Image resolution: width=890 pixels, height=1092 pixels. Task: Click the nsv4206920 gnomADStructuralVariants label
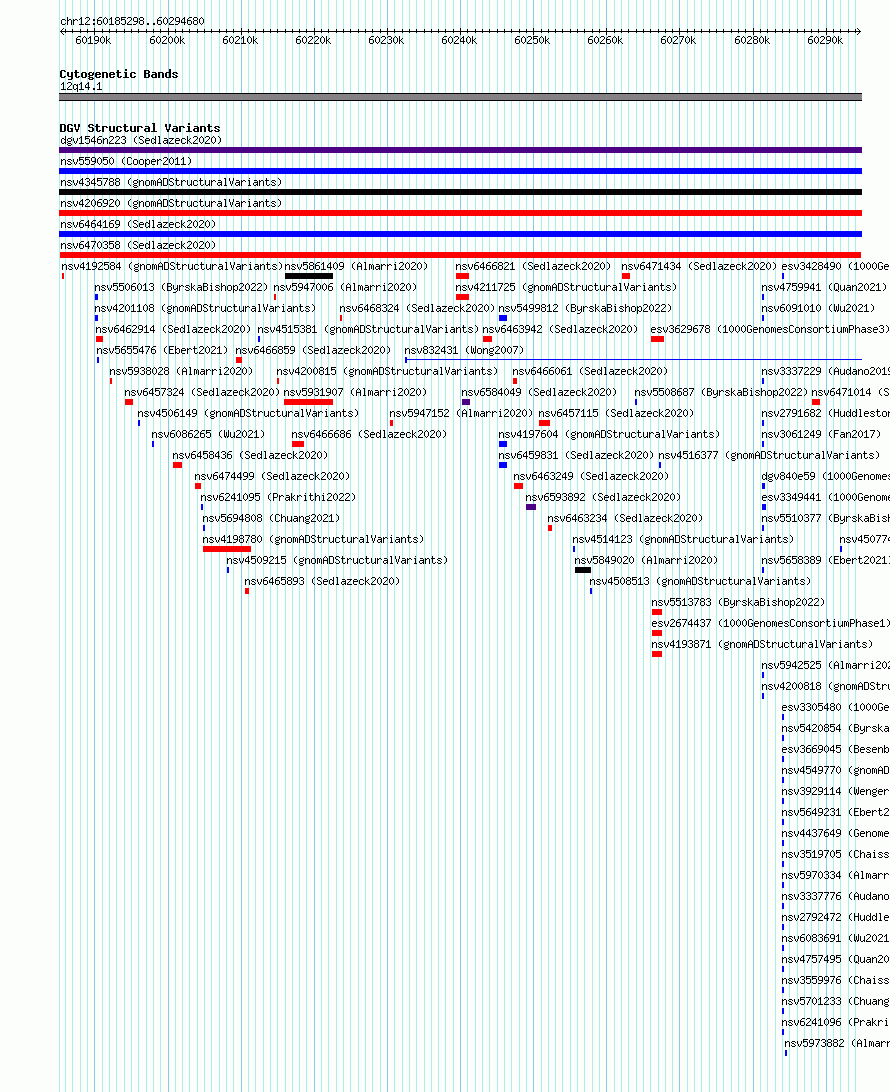pos(171,203)
